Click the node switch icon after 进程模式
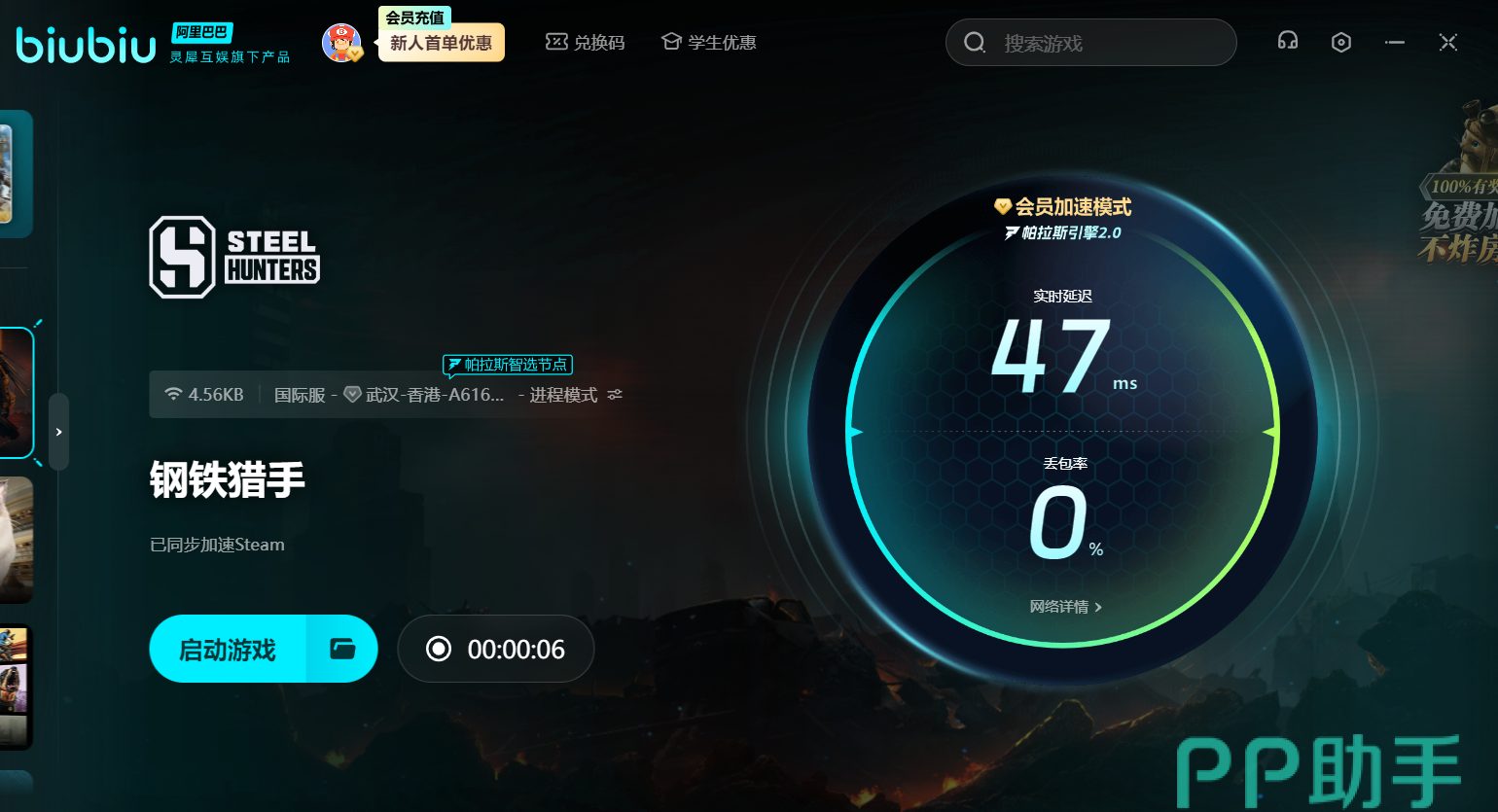The width and height of the screenshot is (1498, 812). tap(615, 395)
